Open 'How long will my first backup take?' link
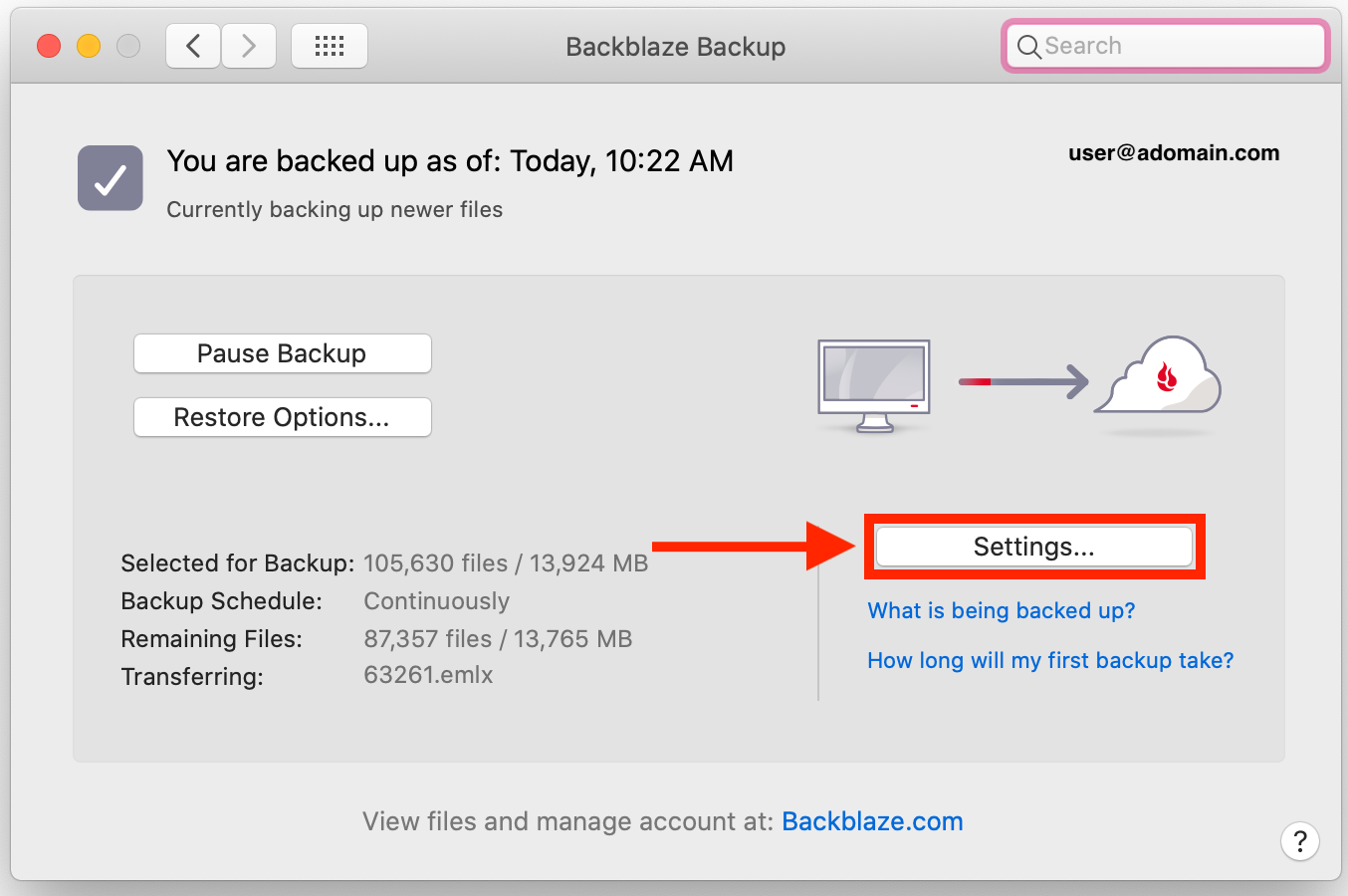 click(x=1050, y=660)
